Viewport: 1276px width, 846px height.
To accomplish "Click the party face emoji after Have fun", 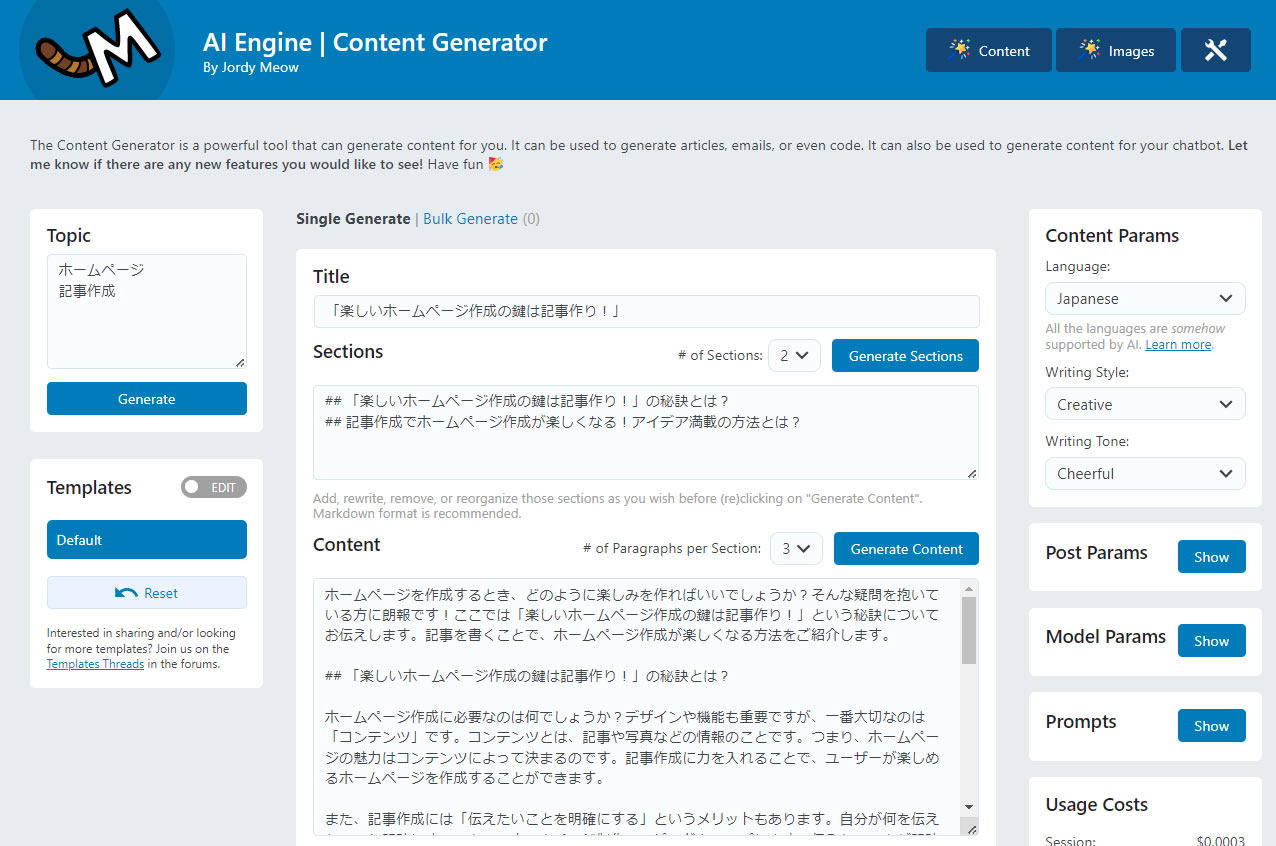I will (495, 164).
